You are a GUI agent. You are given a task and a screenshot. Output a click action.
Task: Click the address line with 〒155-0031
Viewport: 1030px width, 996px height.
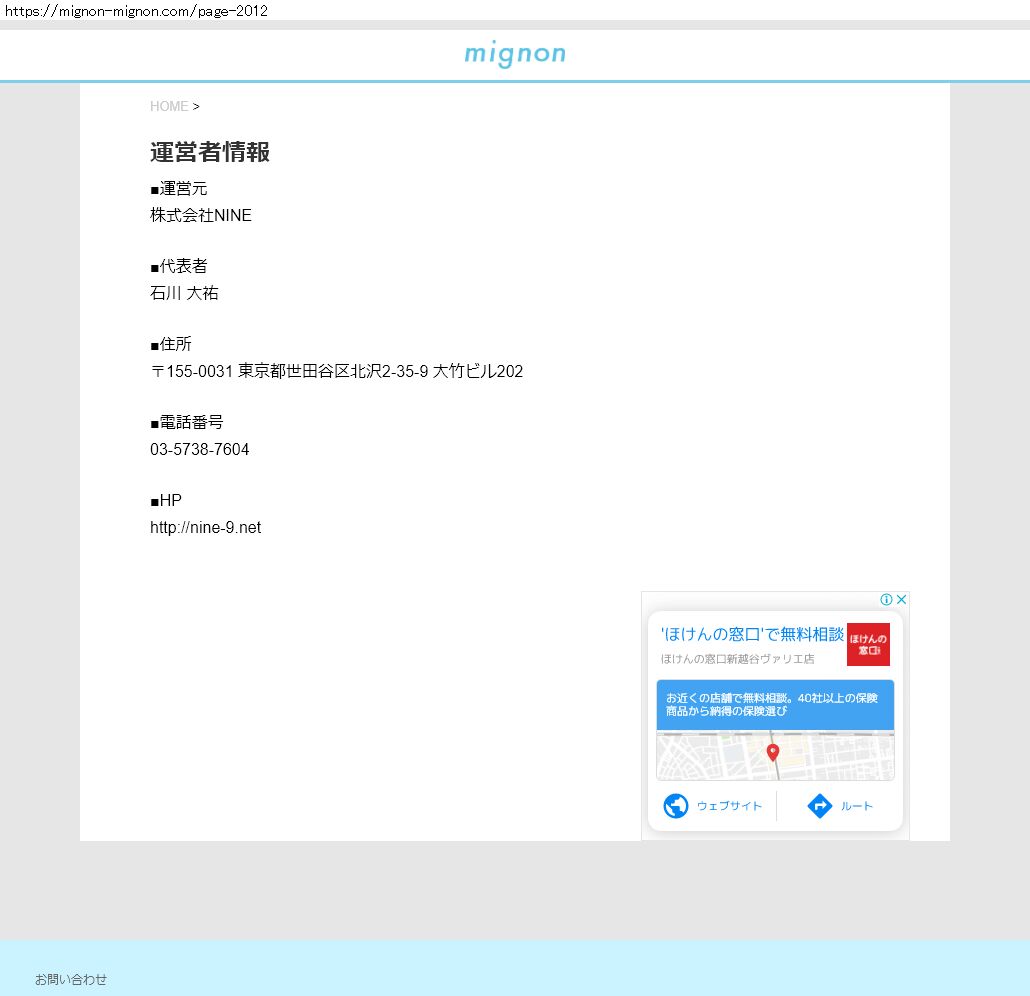(336, 372)
